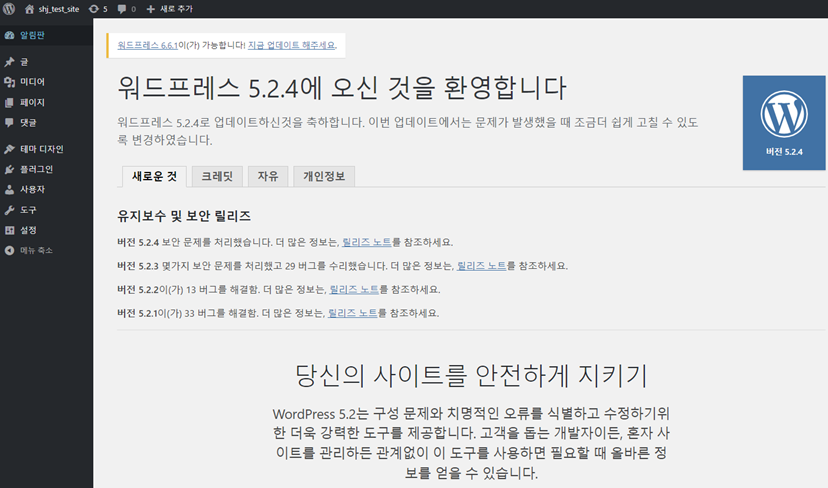Open 글 posts pin icon in sidebar

[10, 62]
